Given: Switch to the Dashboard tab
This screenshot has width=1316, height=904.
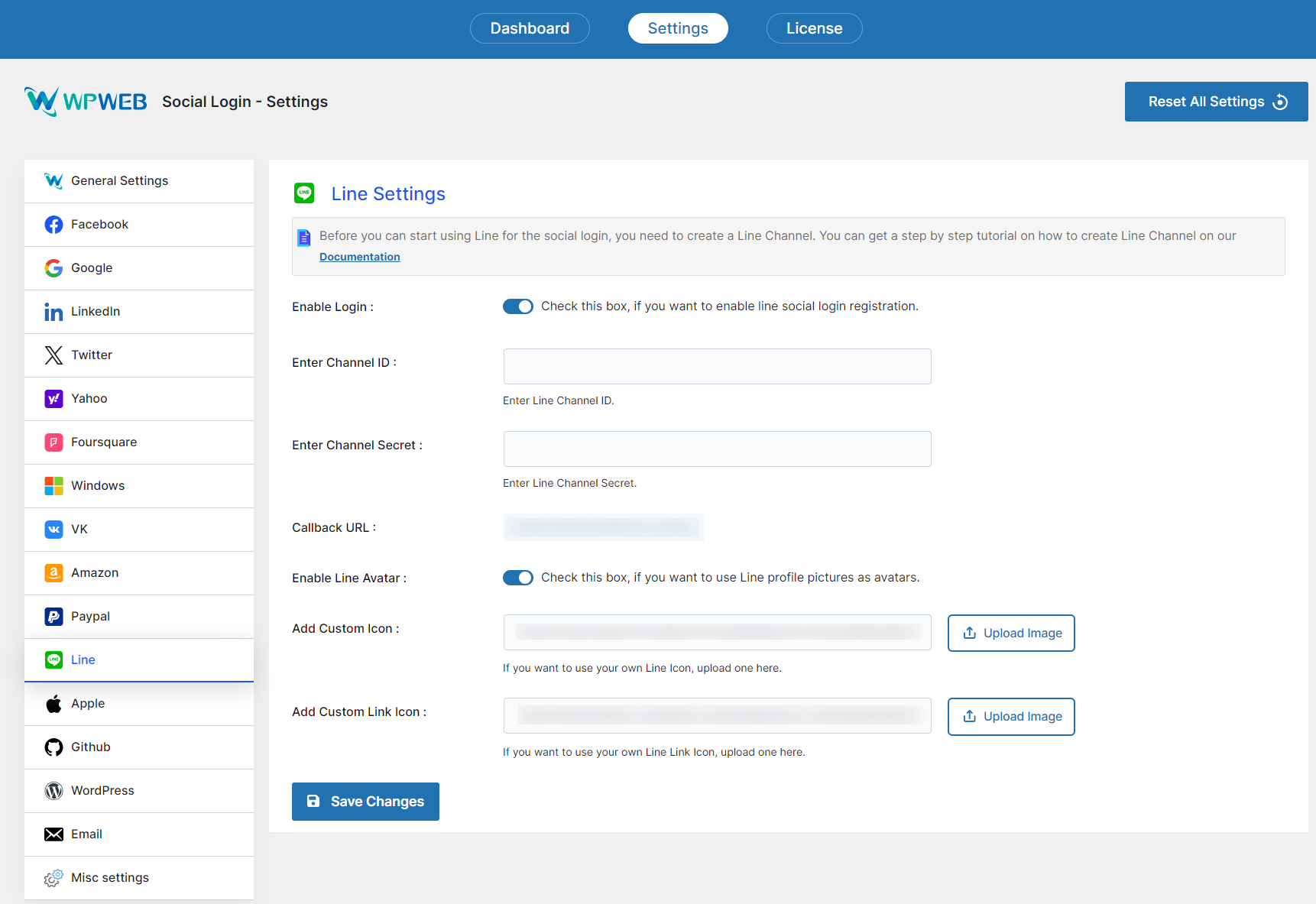Looking at the screenshot, I should [x=530, y=28].
